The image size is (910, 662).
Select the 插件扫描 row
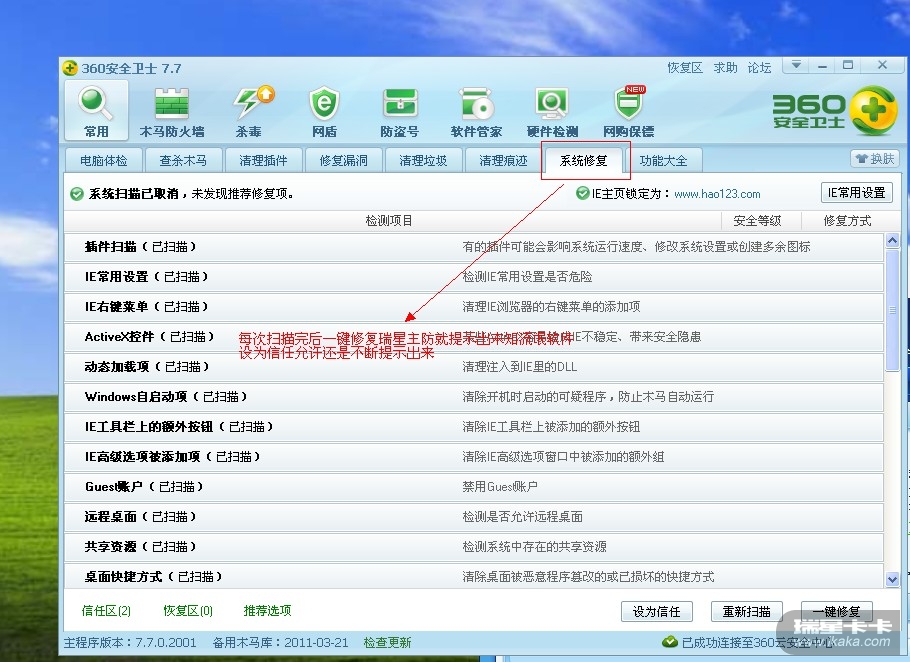click(474, 247)
